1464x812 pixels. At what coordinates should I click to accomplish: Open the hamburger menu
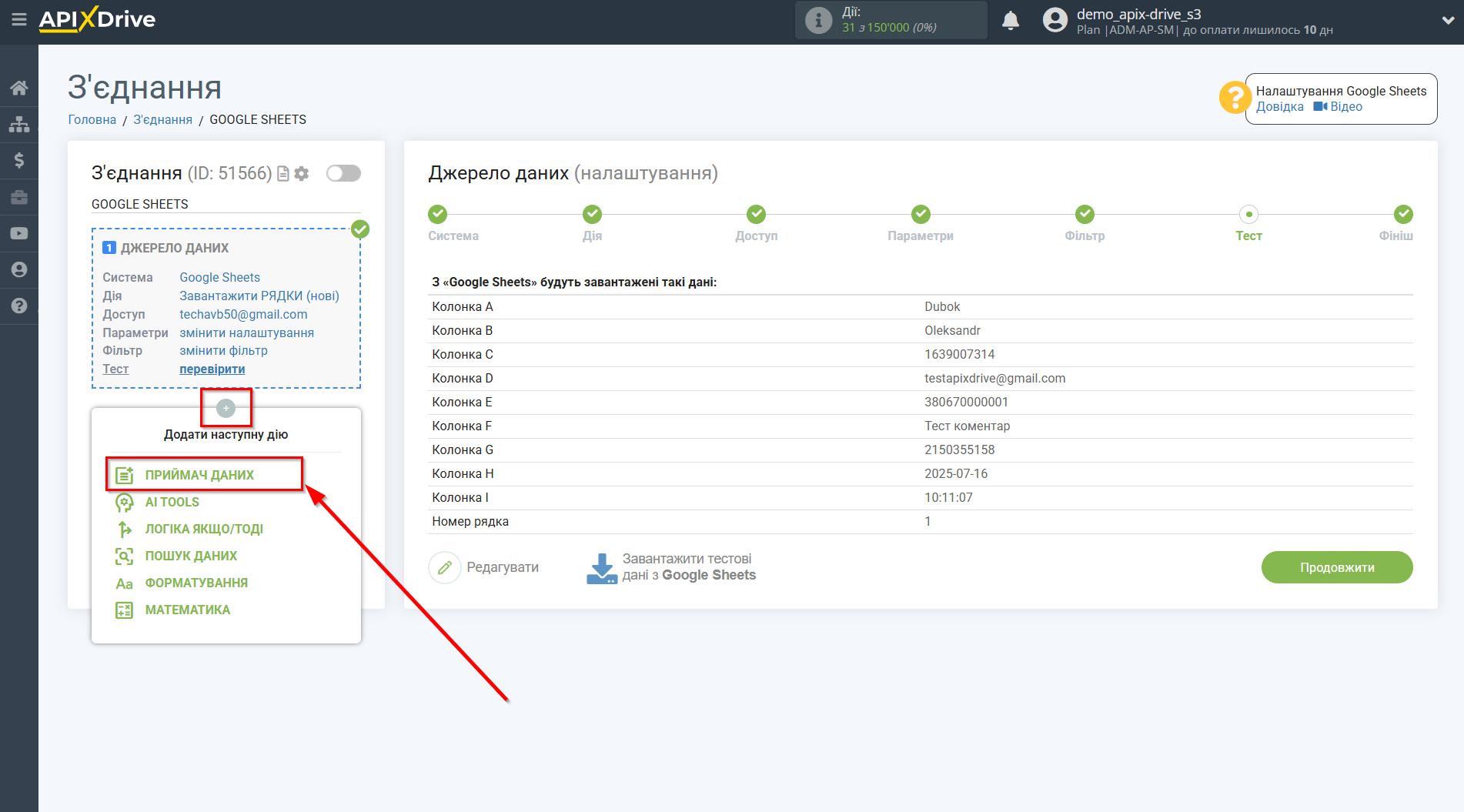(19, 19)
